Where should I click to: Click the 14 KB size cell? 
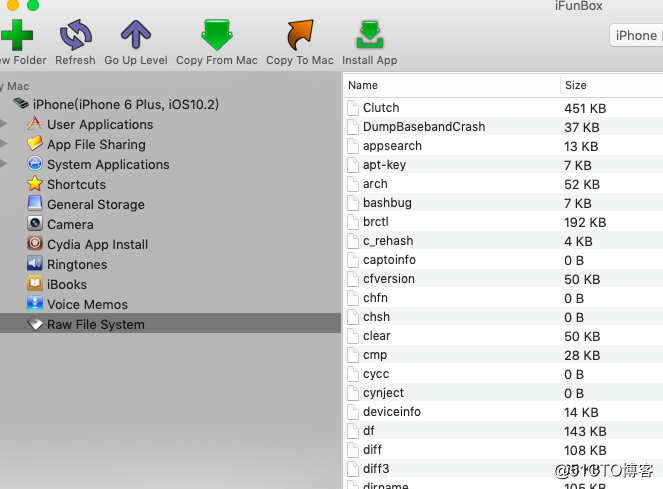tap(581, 412)
